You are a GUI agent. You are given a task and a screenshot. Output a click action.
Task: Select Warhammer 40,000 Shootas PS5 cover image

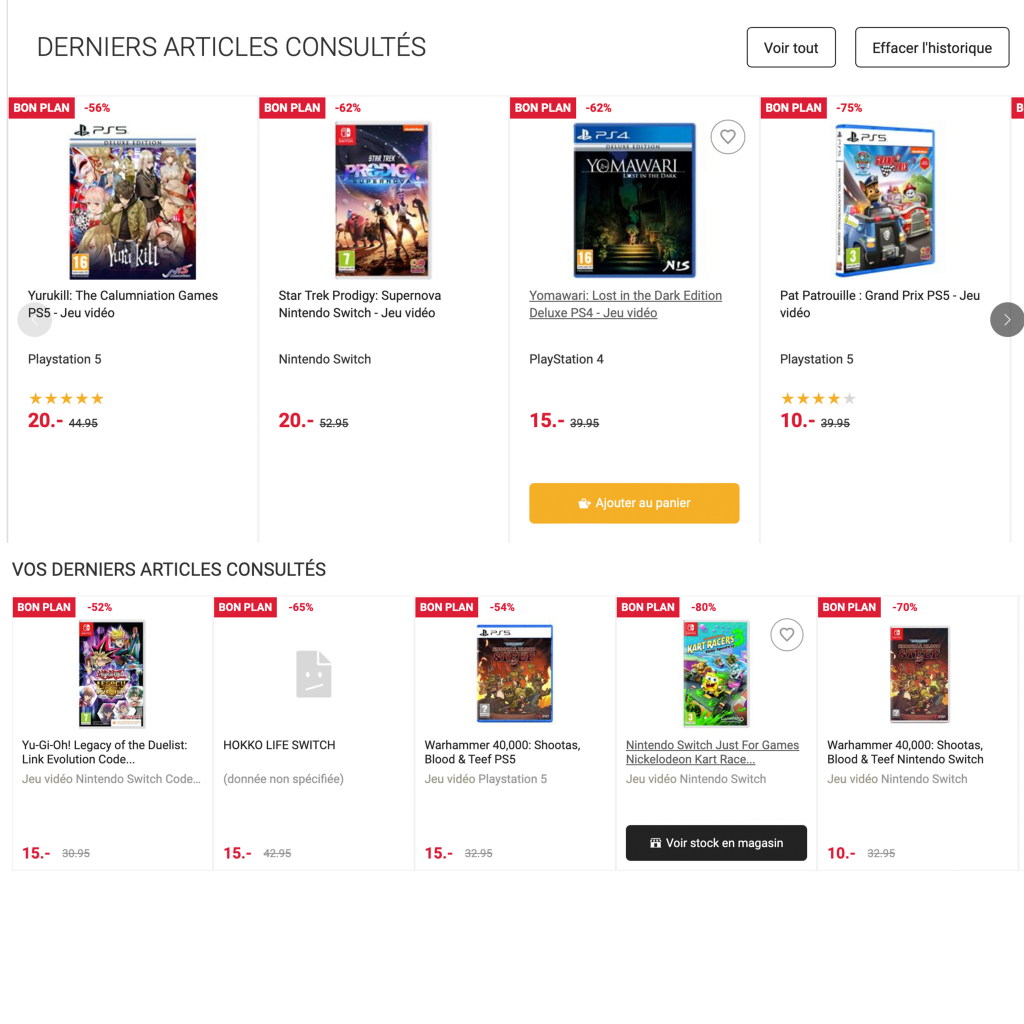click(515, 673)
